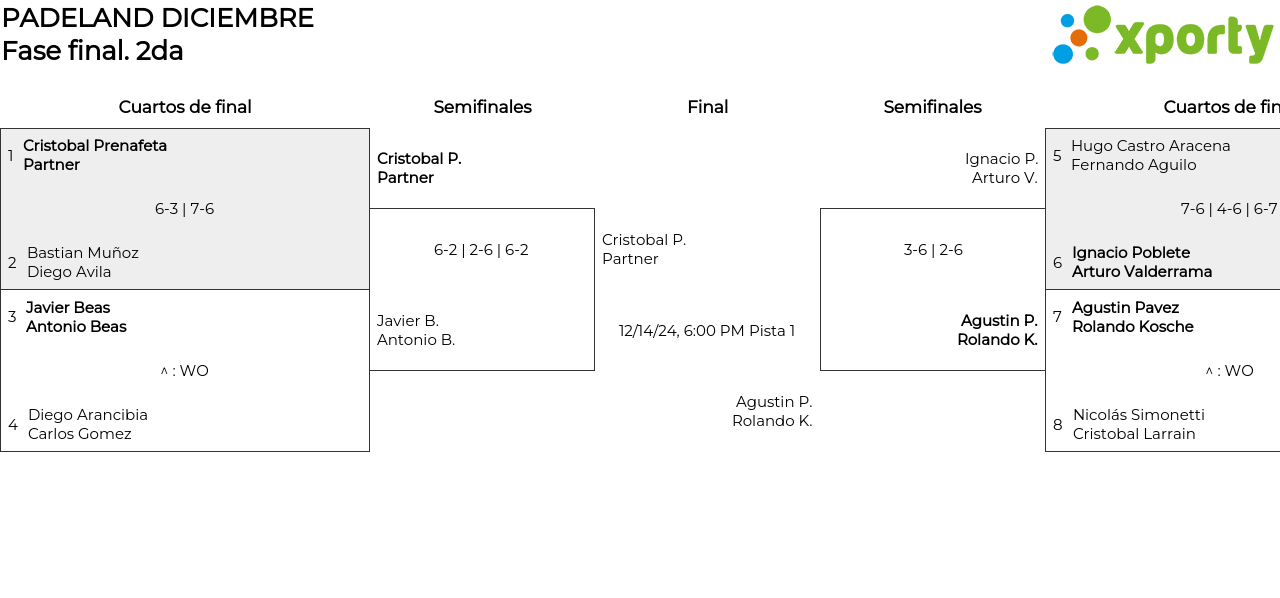Click Bastian Muñoz and Diego Avila team
Viewport: 1280px width, 598px height.
click(83, 262)
